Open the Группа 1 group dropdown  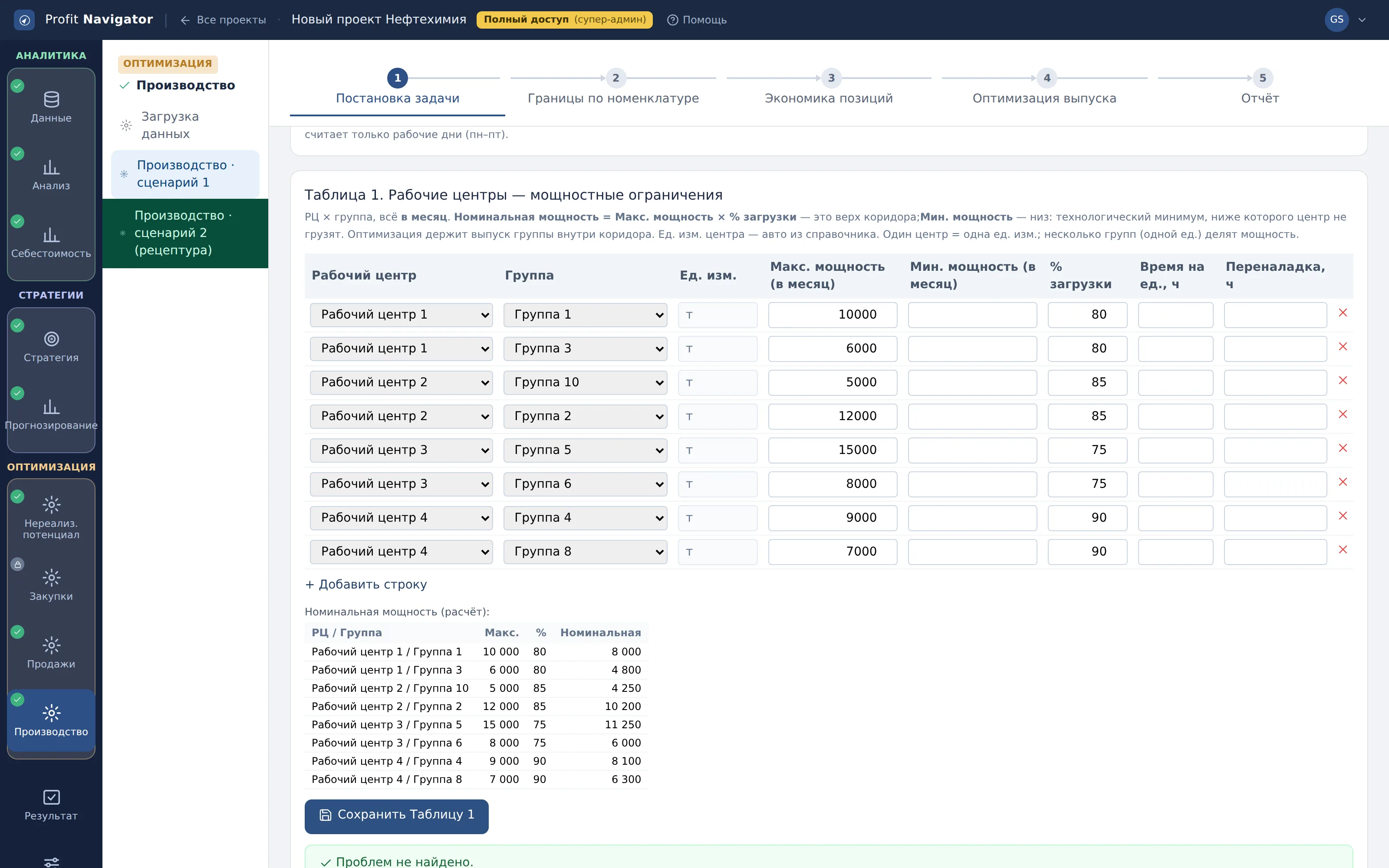point(585,315)
